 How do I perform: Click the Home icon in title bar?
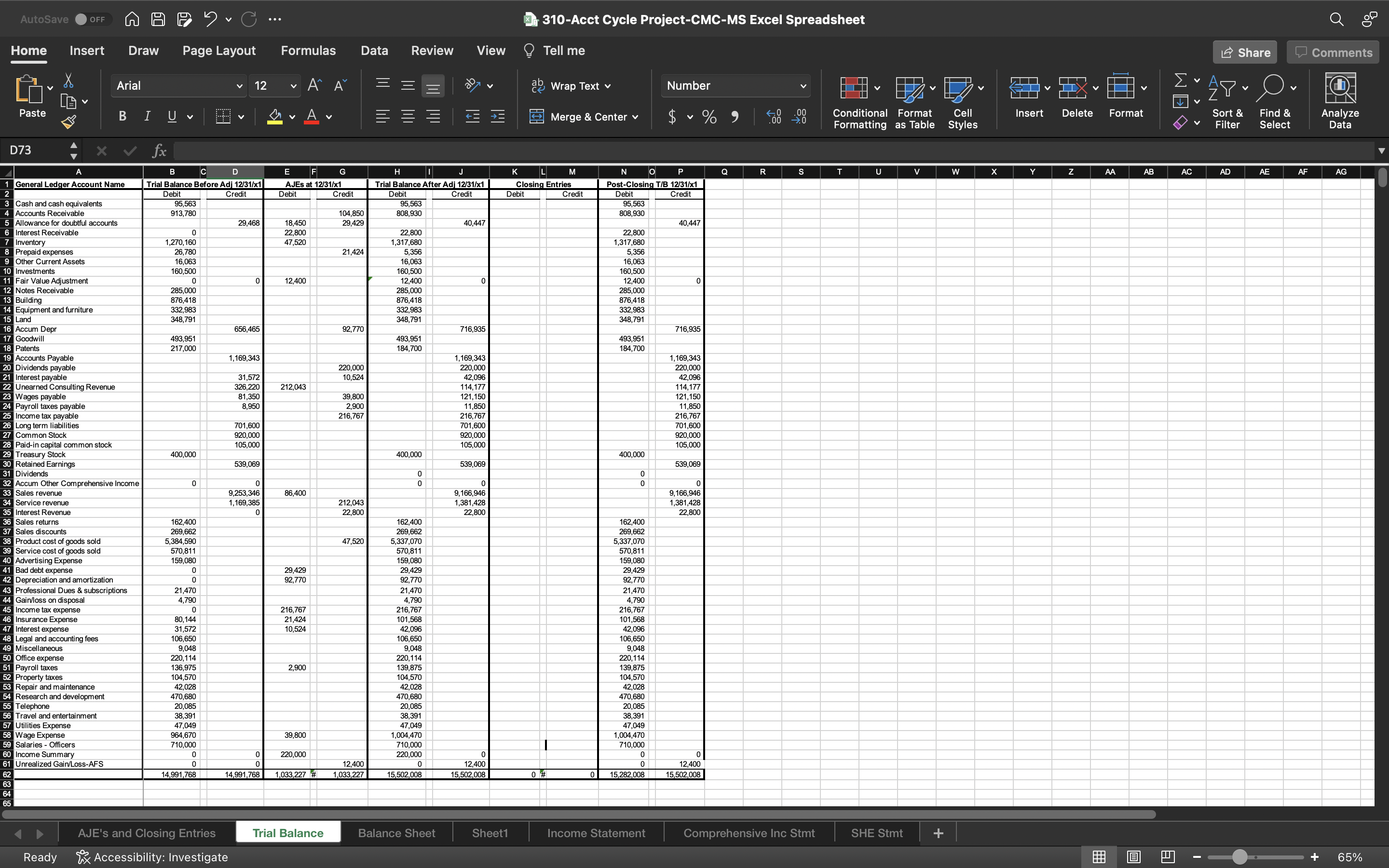[x=132, y=19]
